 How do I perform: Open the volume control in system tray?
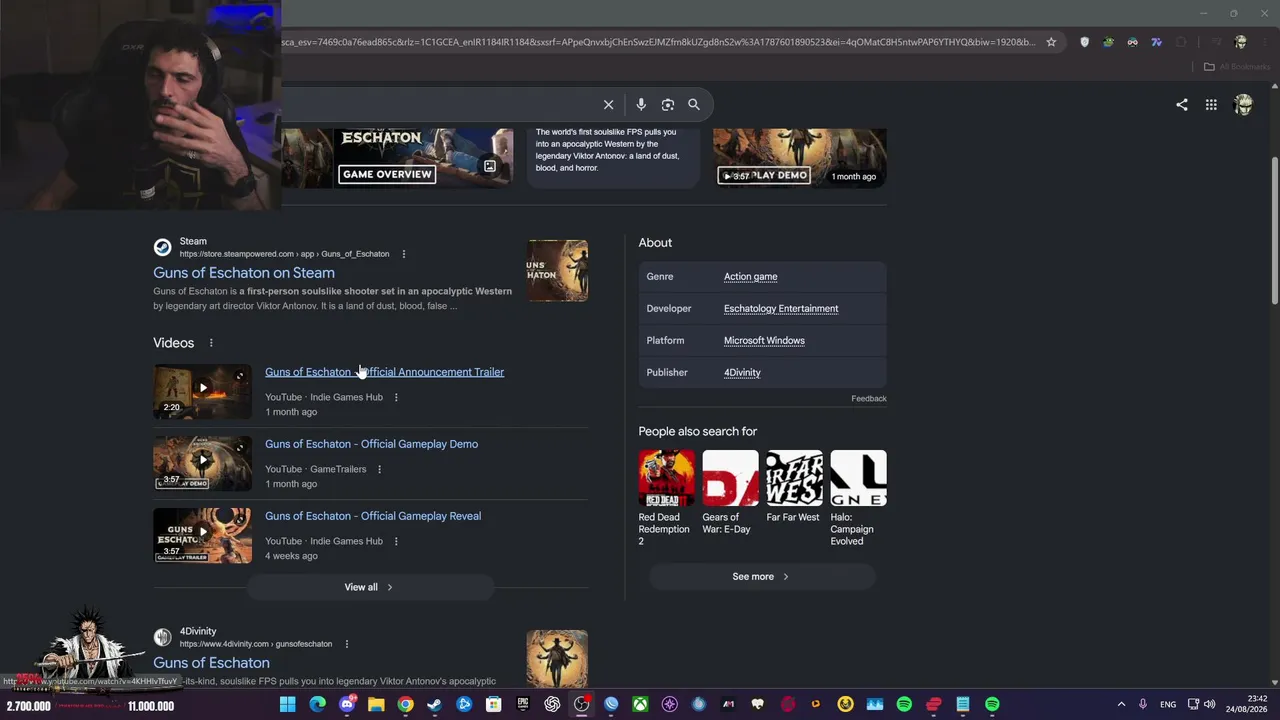1209,705
